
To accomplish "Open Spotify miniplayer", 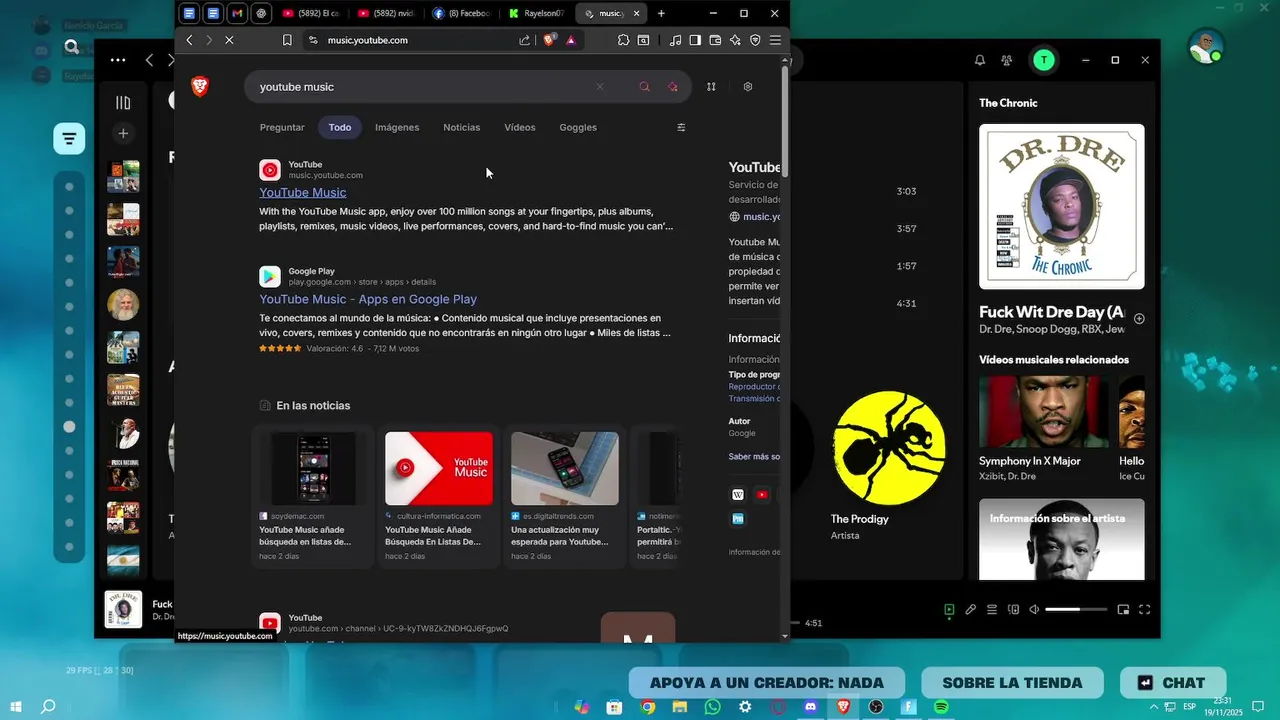I will pyautogui.click(x=1123, y=610).
